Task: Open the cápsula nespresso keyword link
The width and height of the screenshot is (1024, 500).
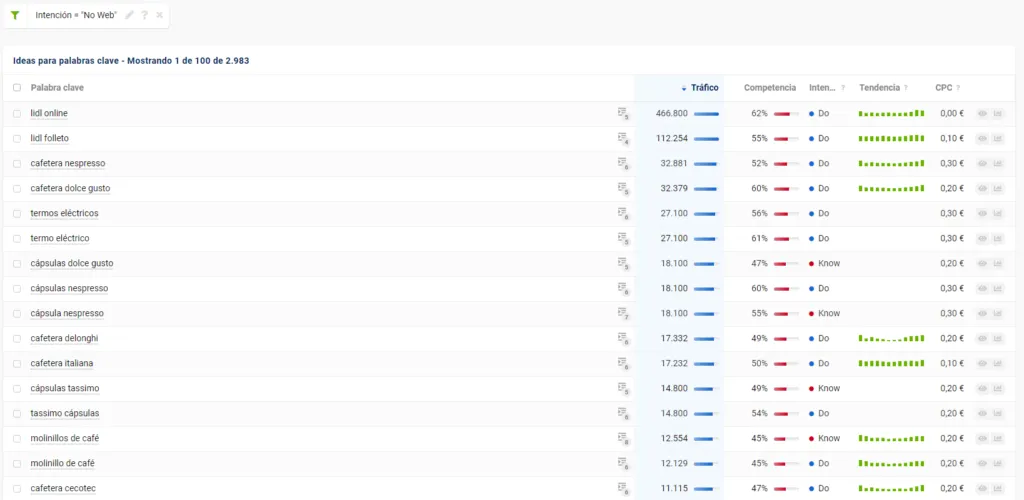Action: coord(67,313)
